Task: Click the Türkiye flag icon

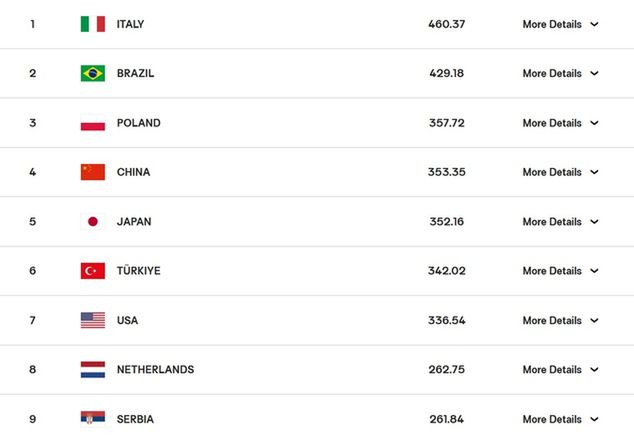Action: tap(93, 271)
